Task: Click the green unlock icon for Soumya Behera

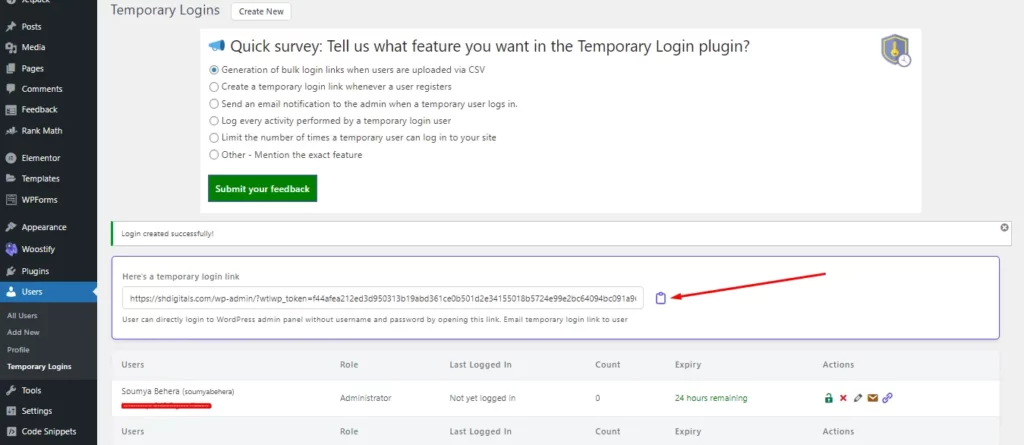Action: [x=829, y=398]
